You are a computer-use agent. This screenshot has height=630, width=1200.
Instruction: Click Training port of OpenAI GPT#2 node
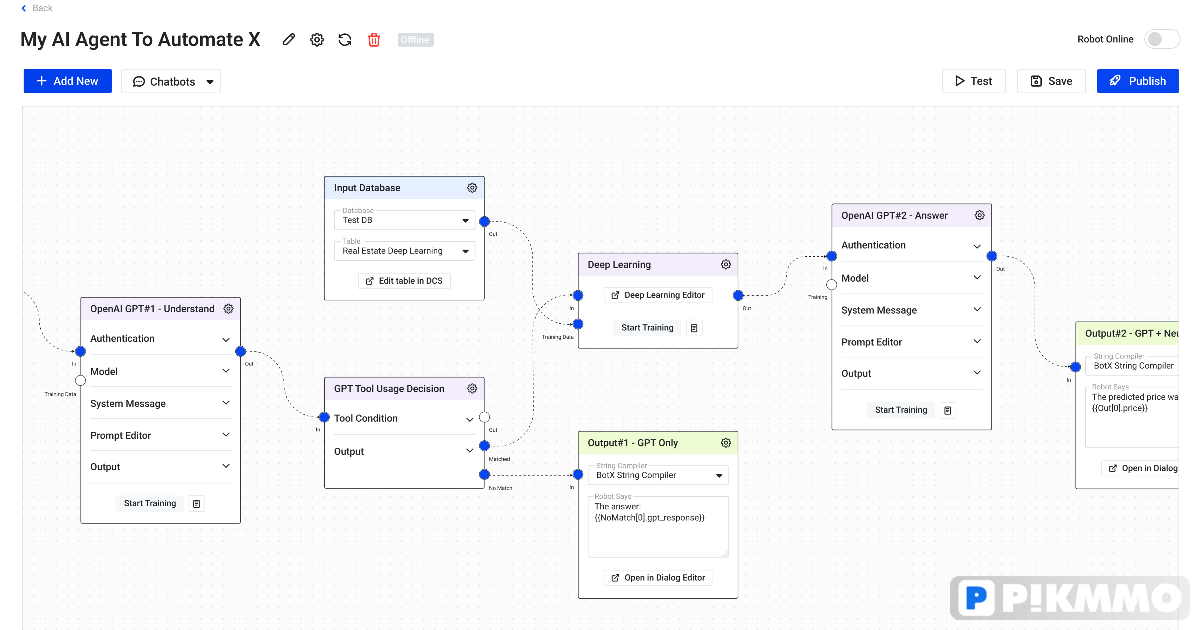click(832, 284)
